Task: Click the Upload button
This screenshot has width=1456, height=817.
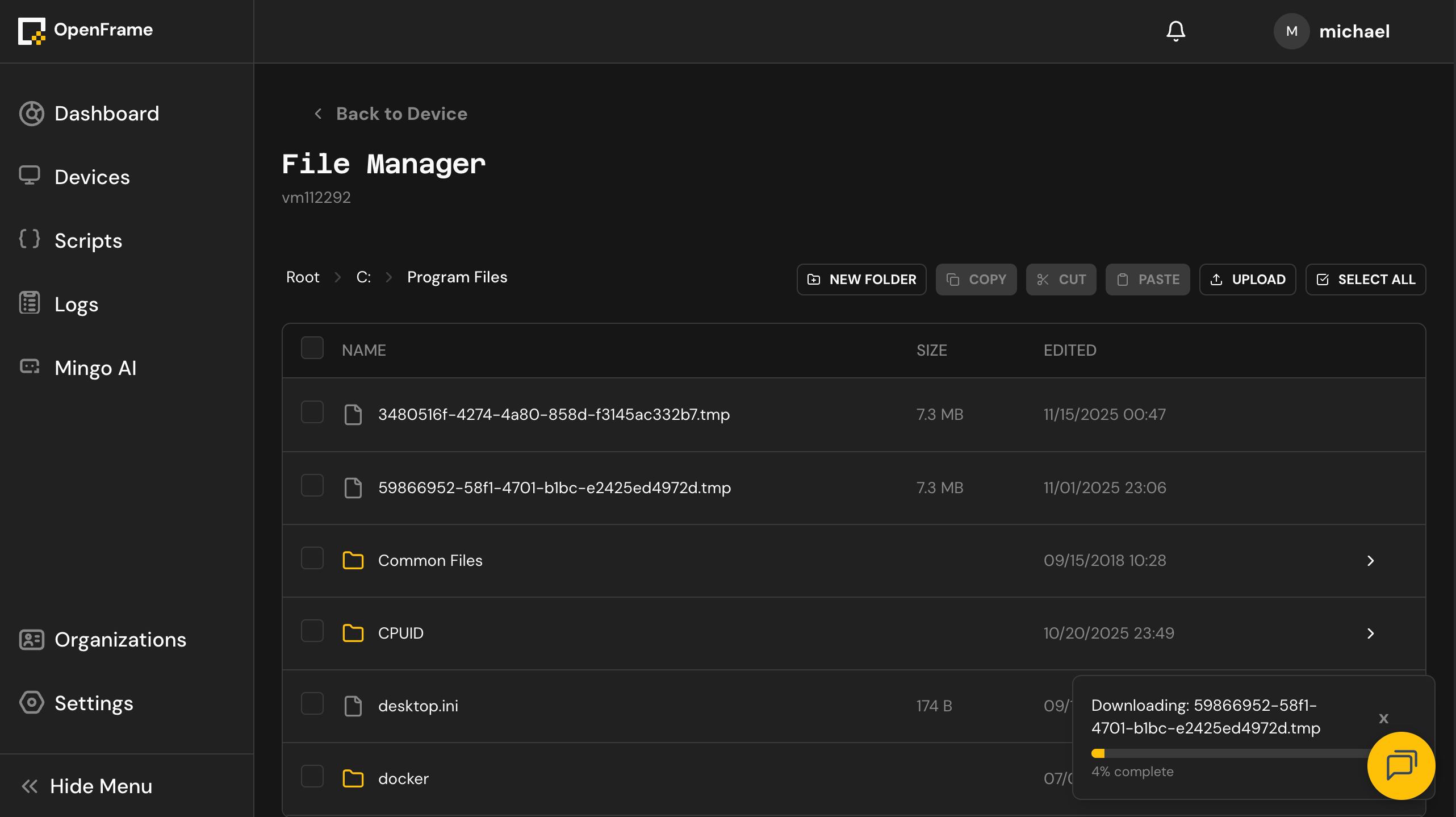Action: [x=1248, y=280]
